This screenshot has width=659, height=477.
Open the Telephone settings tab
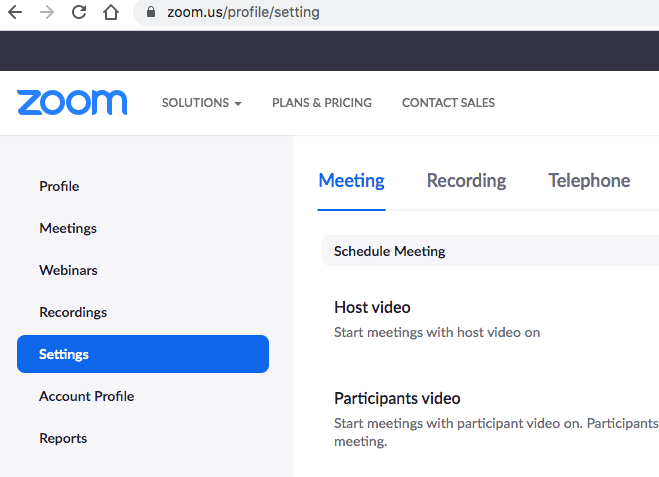coord(589,181)
